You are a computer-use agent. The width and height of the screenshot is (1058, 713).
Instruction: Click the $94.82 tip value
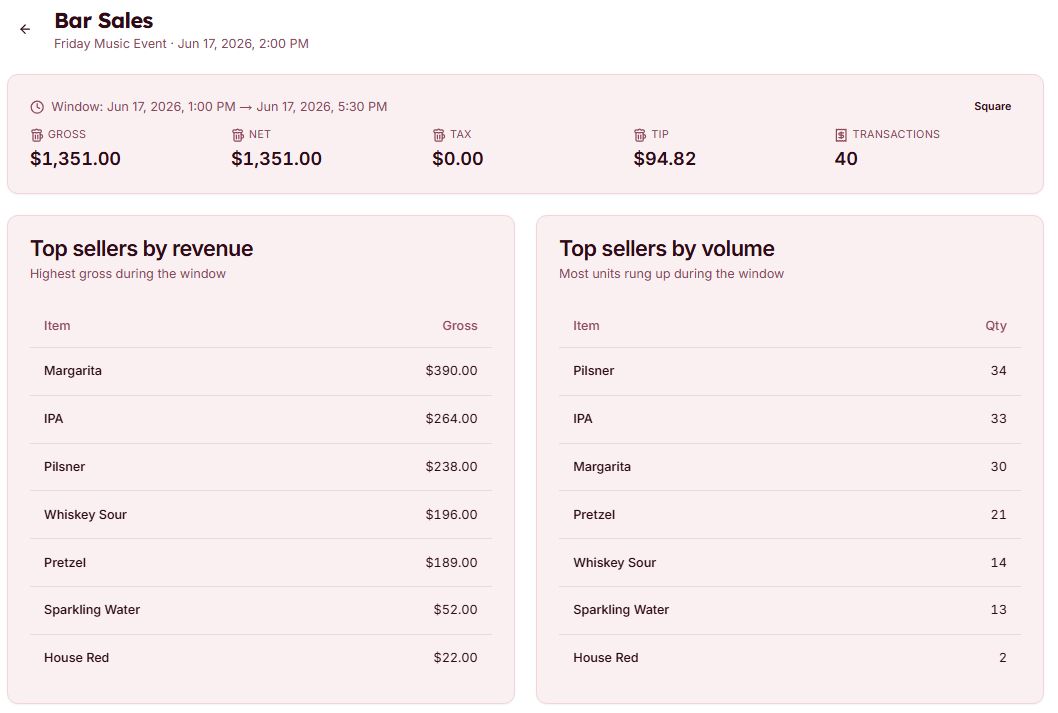(x=665, y=159)
